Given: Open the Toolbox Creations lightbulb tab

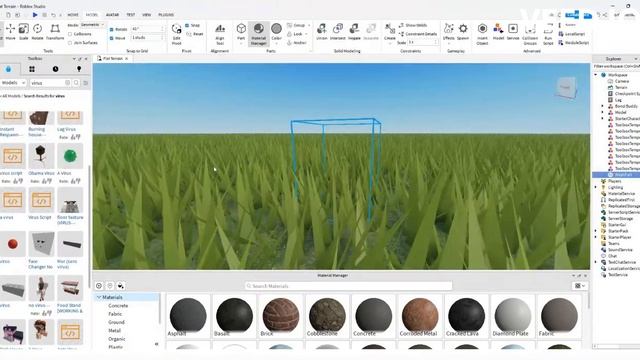Looking at the screenshot, I should tap(79, 69).
